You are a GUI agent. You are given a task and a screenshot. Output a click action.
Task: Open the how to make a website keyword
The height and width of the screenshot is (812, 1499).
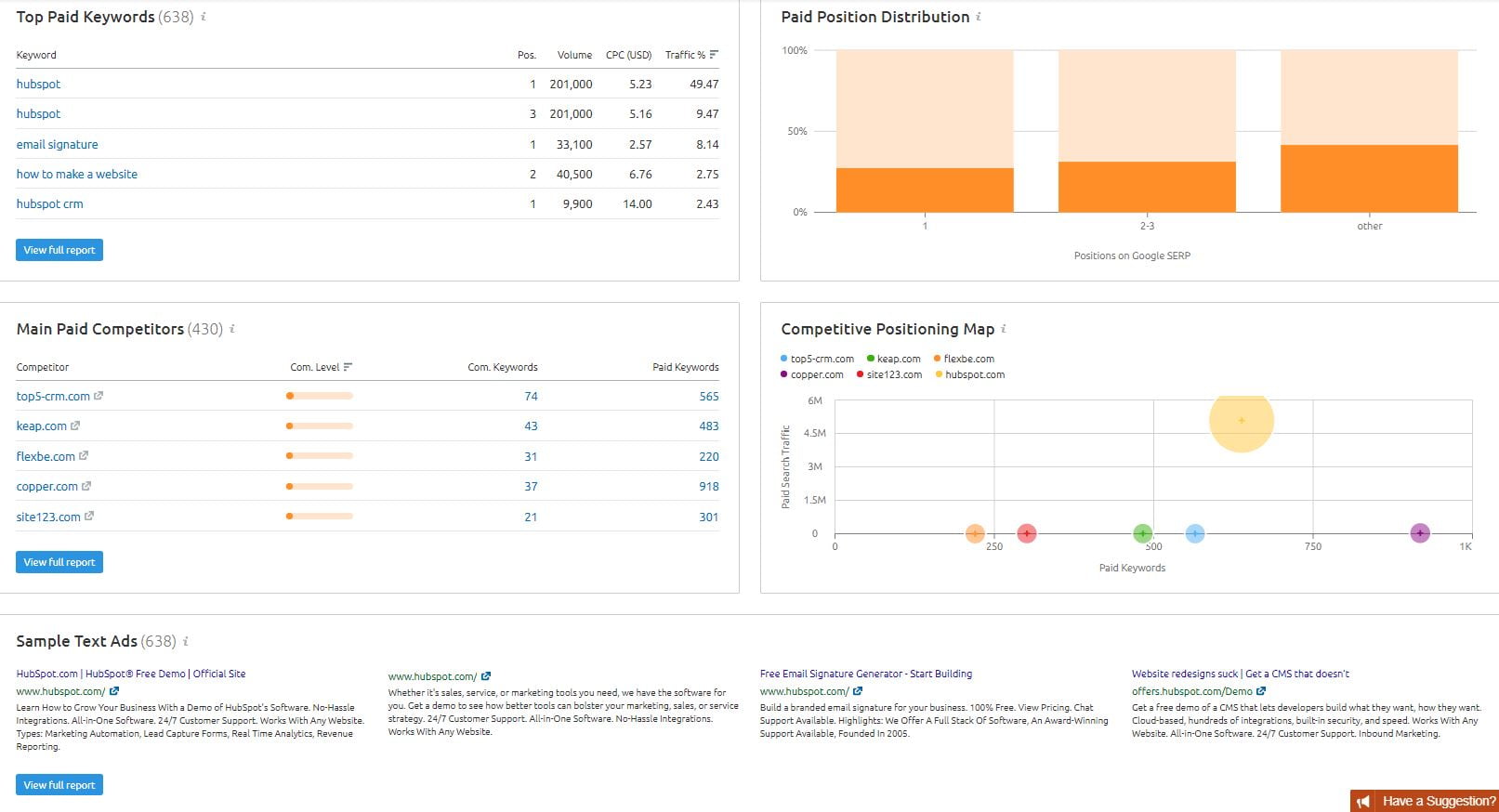click(x=76, y=174)
